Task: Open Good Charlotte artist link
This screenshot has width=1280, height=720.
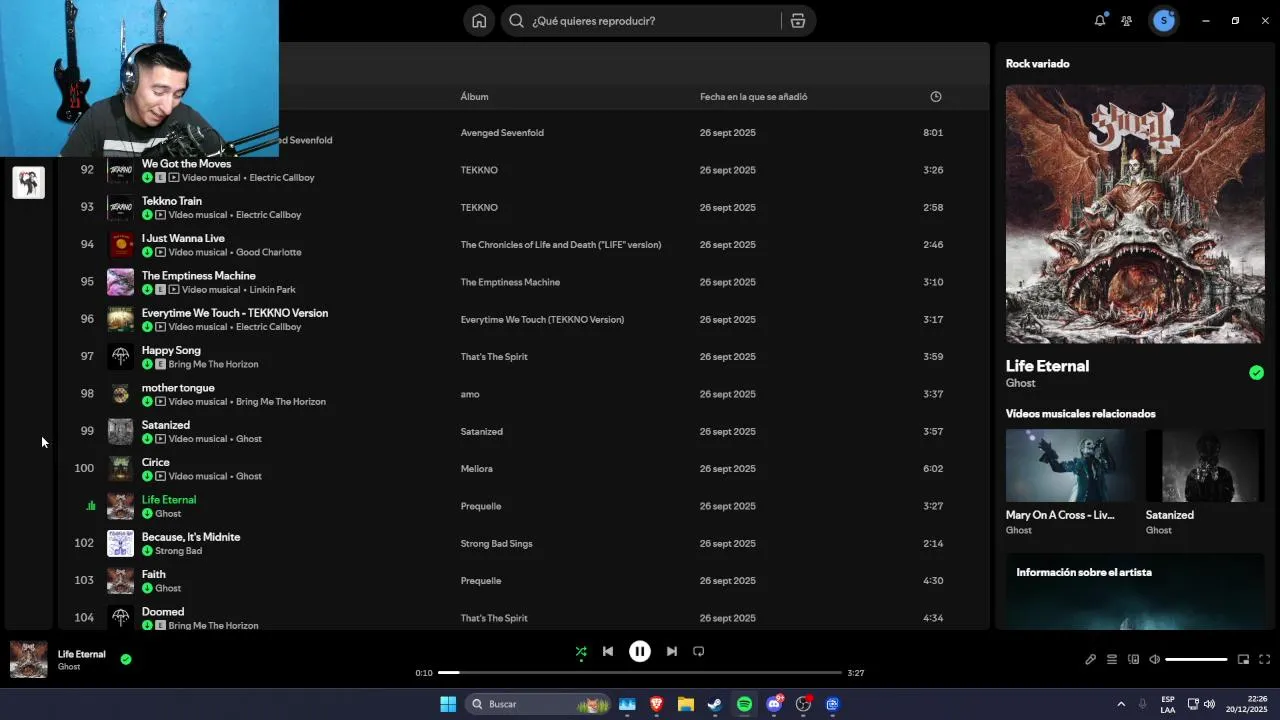Action: [x=268, y=252]
